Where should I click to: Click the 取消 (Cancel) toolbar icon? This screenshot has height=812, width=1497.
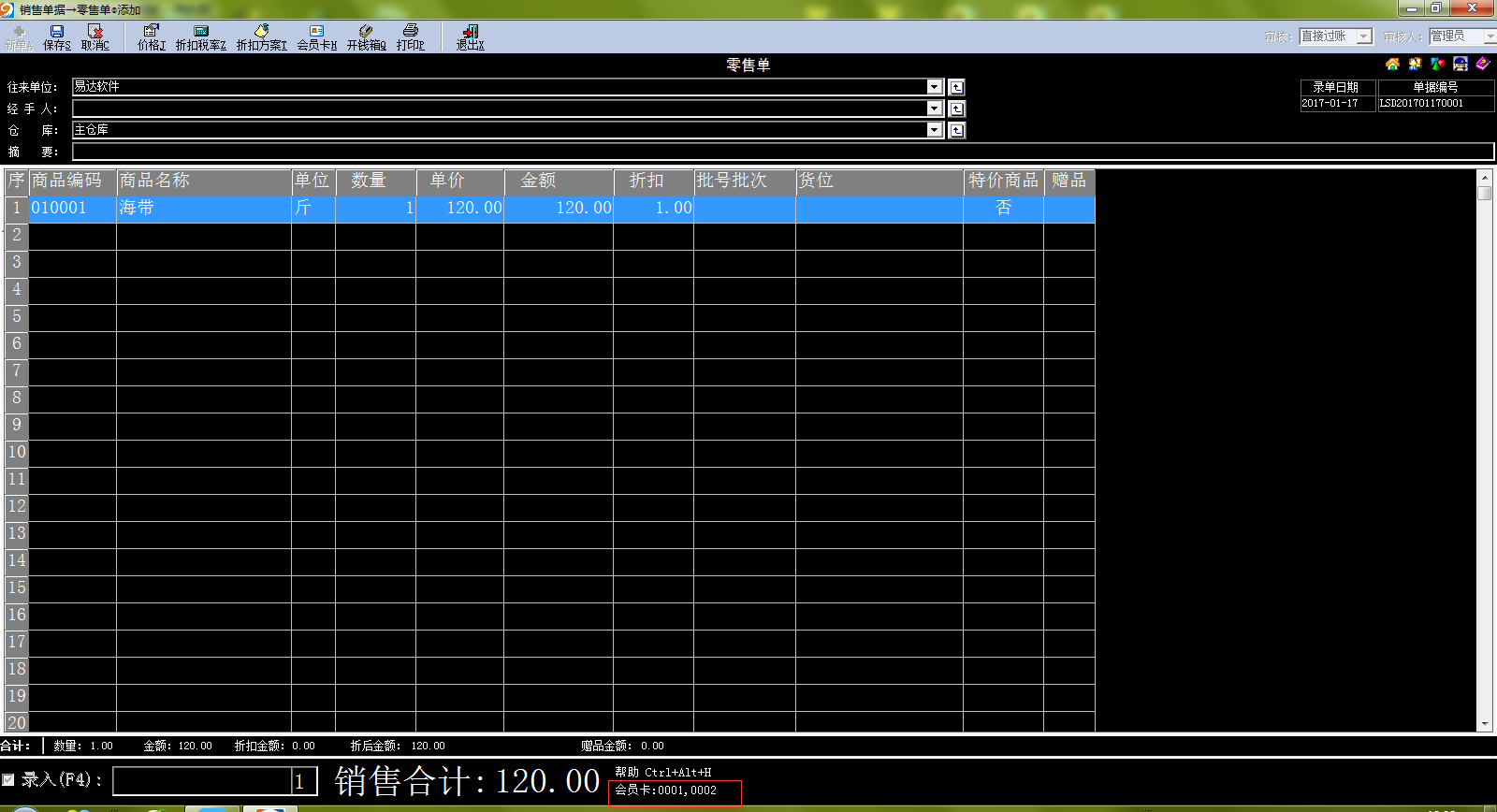pos(94,36)
